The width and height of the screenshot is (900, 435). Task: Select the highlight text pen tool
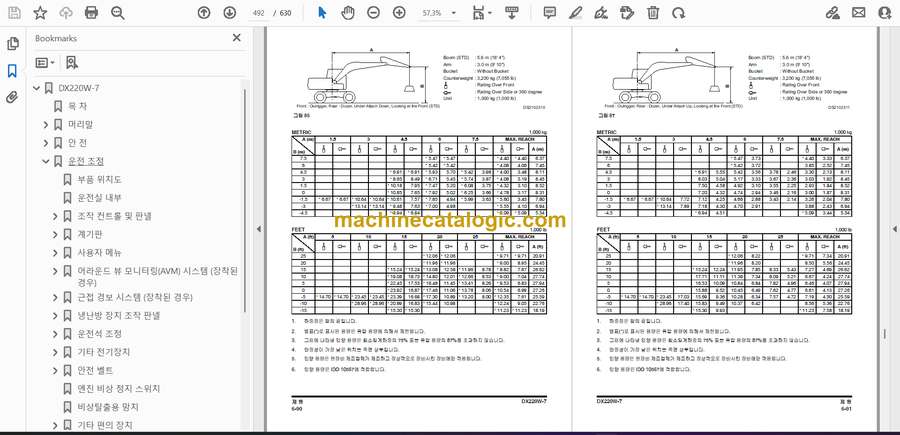pos(575,13)
